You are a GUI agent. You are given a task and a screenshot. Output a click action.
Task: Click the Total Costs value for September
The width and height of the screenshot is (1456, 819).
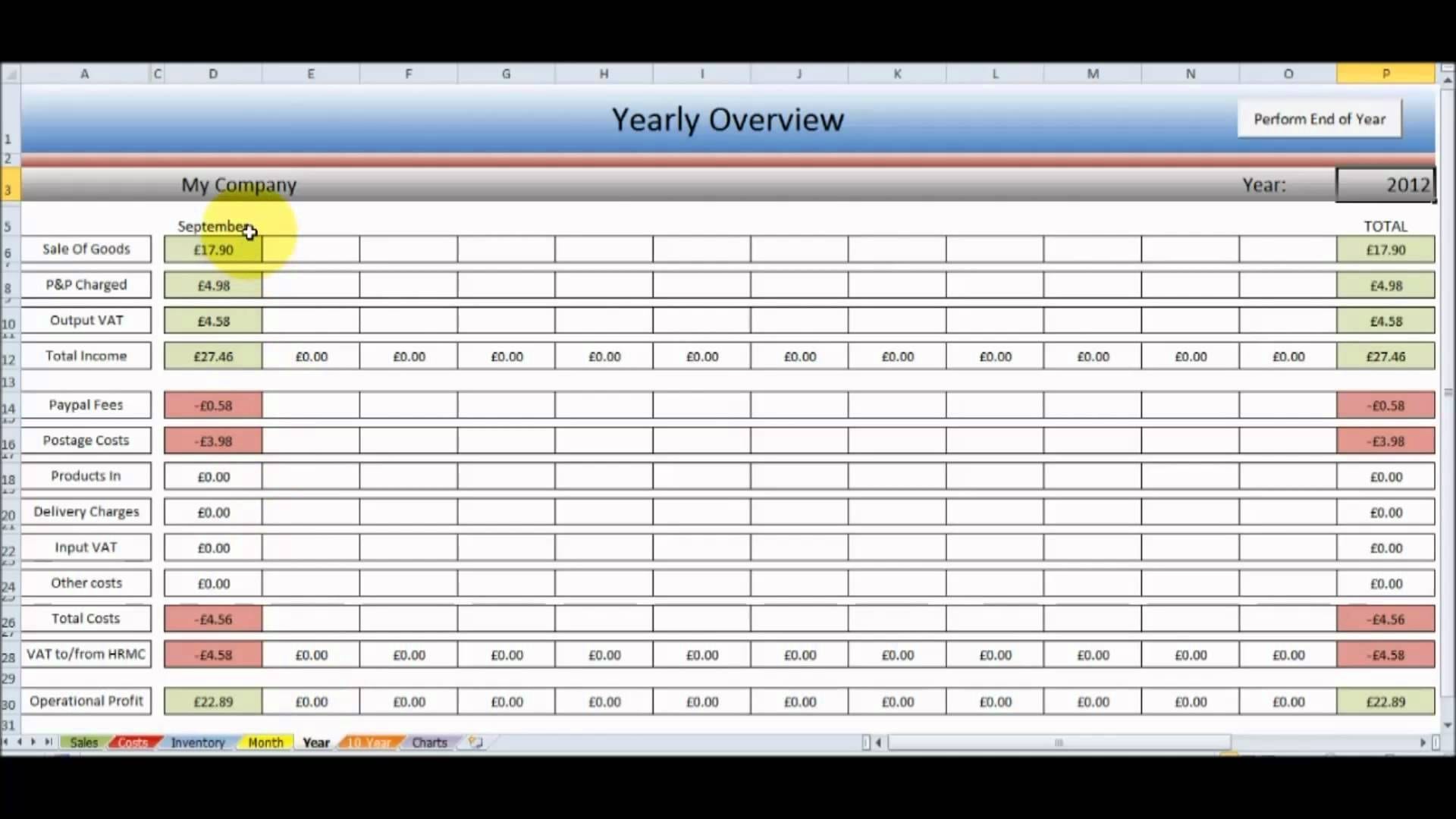coord(212,619)
